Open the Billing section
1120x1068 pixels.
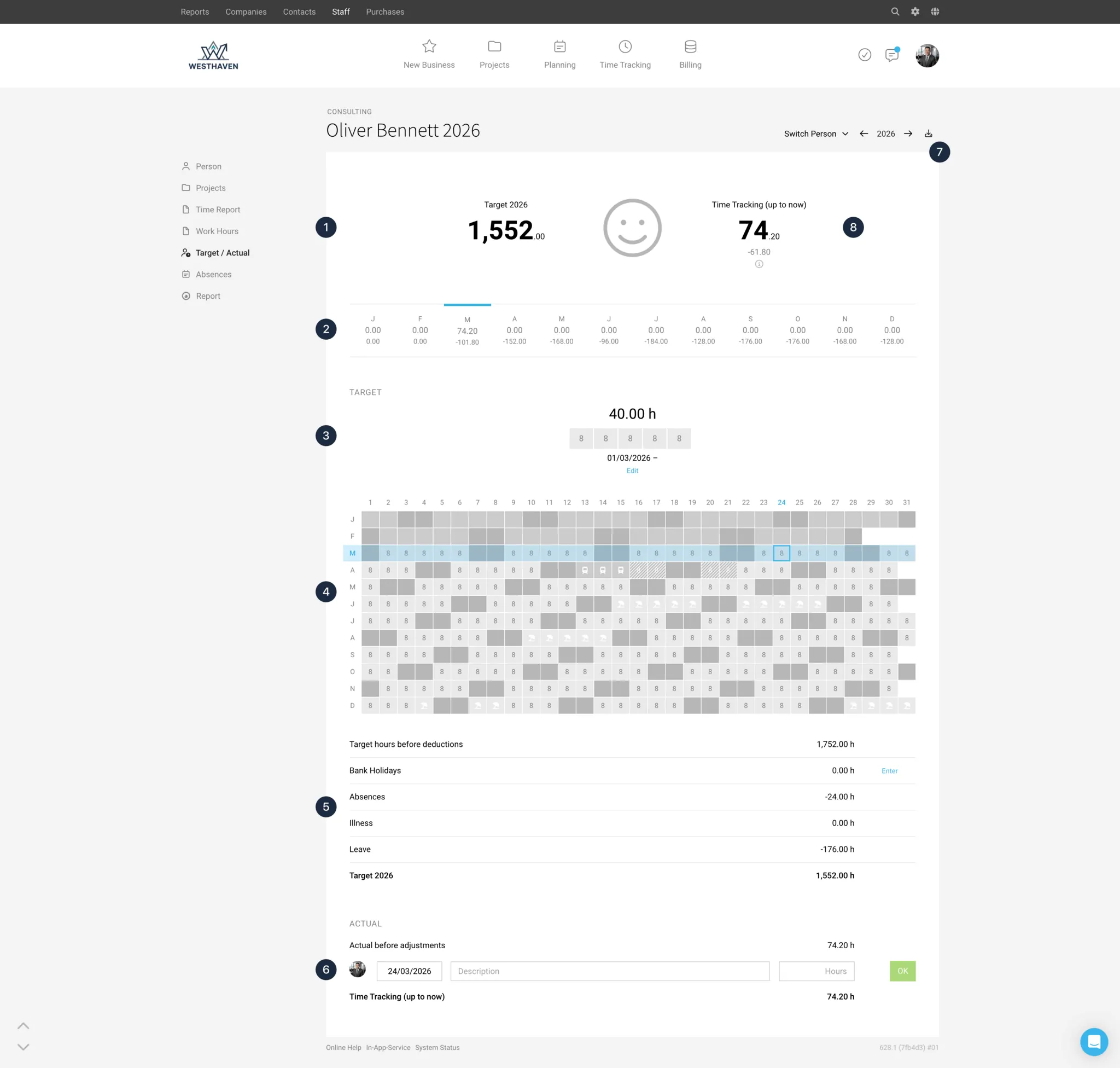click(x=690, y=55)
